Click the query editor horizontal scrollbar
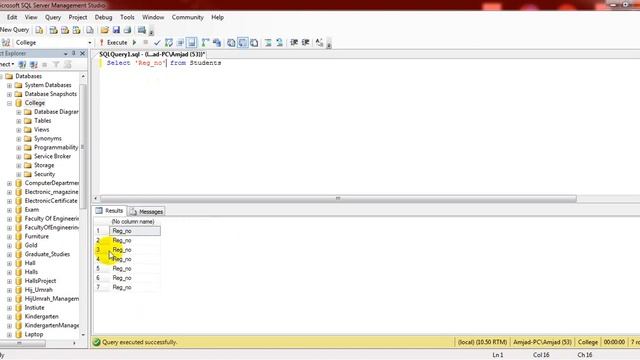The width and height of the screenshot is (640, 360). pos(338,198)
